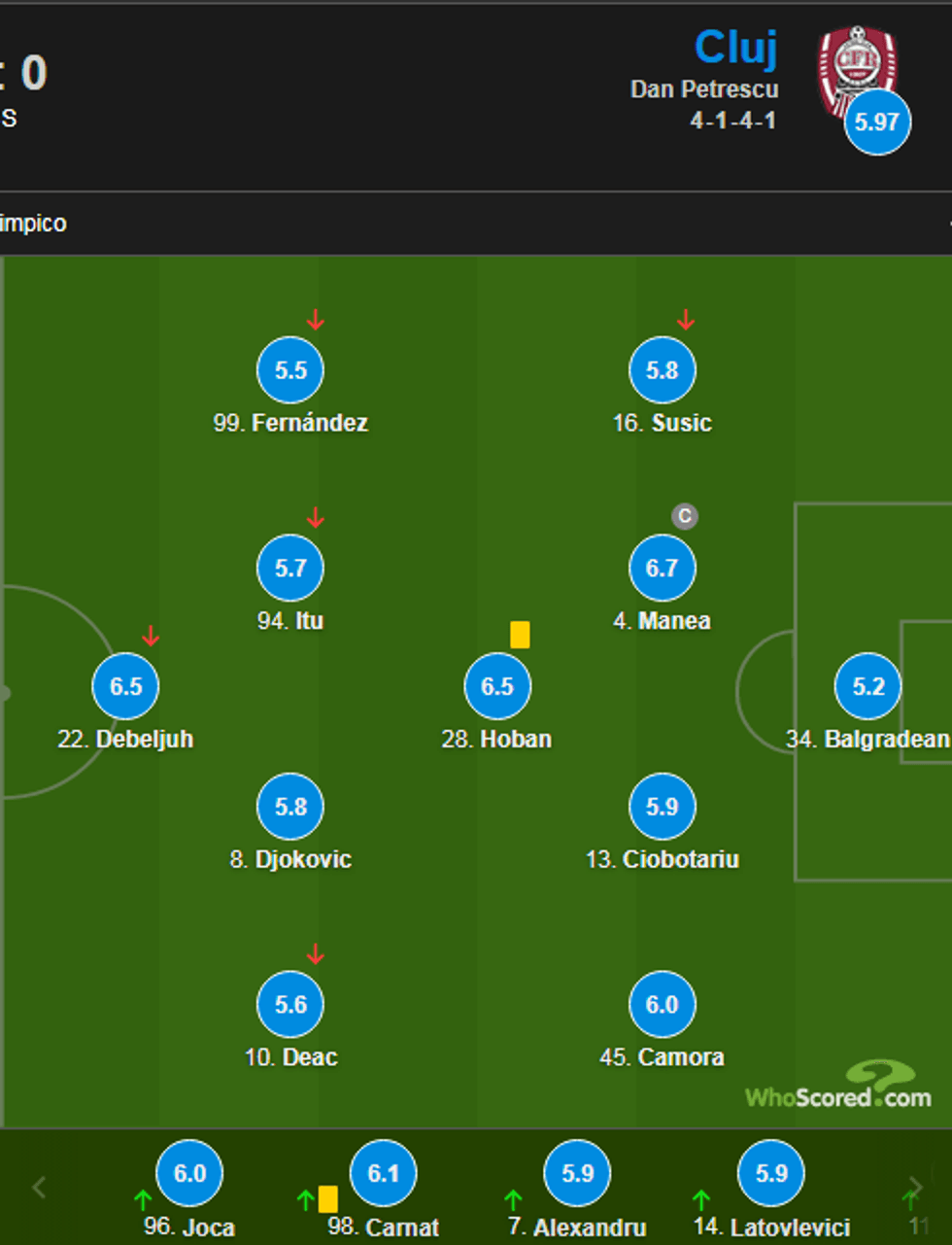Click Cluj team rating 5.97 badge
Viewport: 952px width, 1245px height.
pyautogui.click(x=877, y=122)
